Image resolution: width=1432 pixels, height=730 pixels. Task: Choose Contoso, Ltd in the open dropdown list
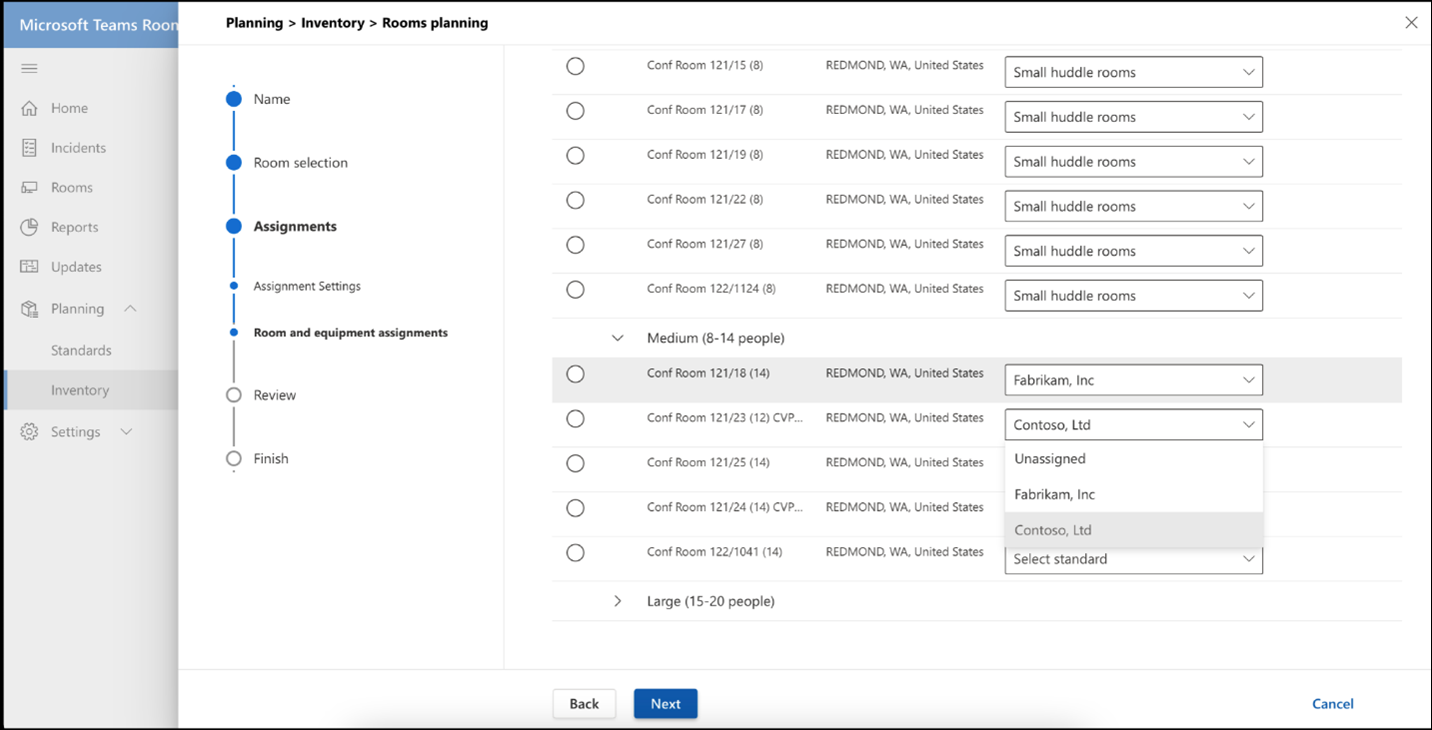point(1133,530)
